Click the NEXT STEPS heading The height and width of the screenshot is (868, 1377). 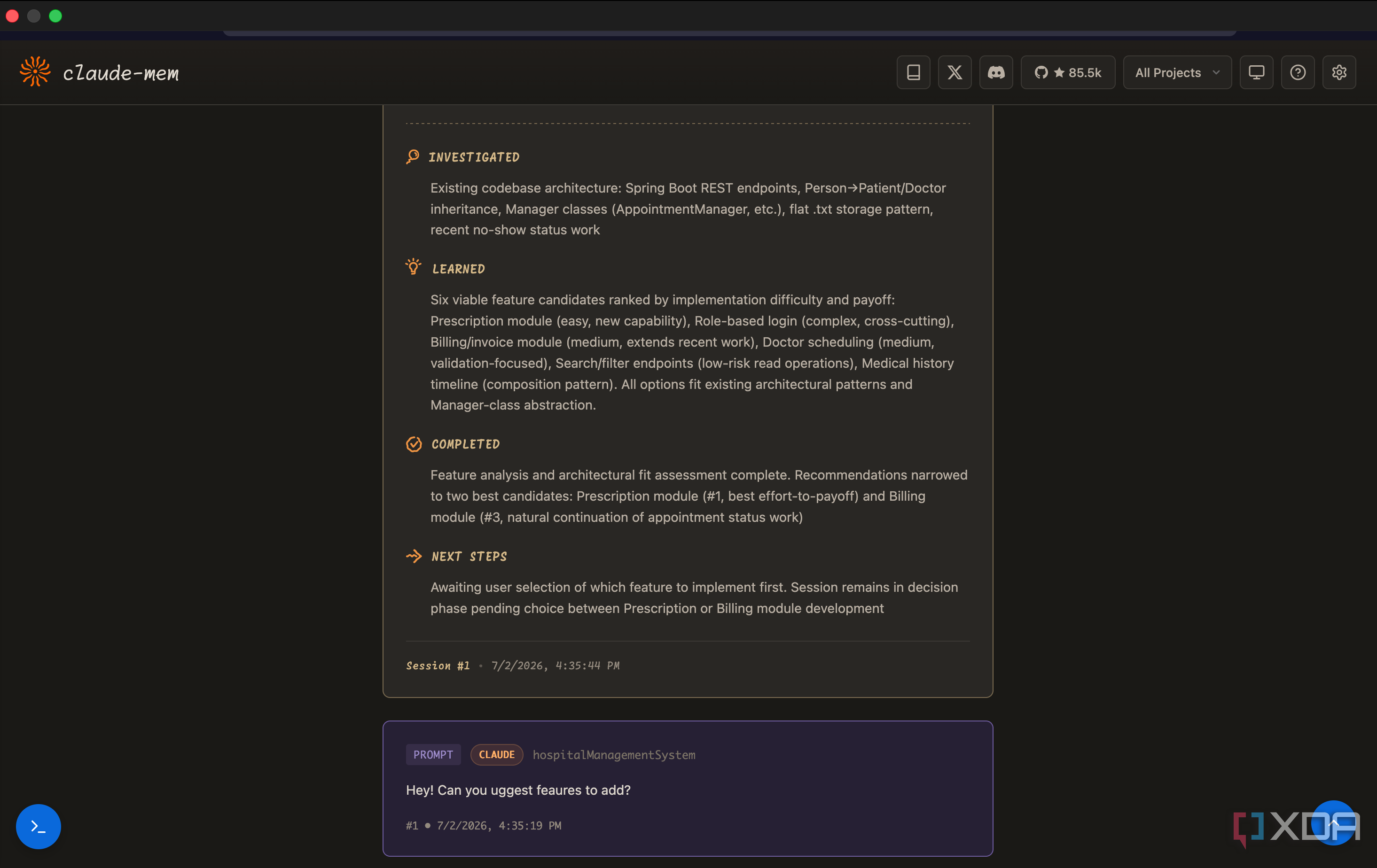(469, 556)
